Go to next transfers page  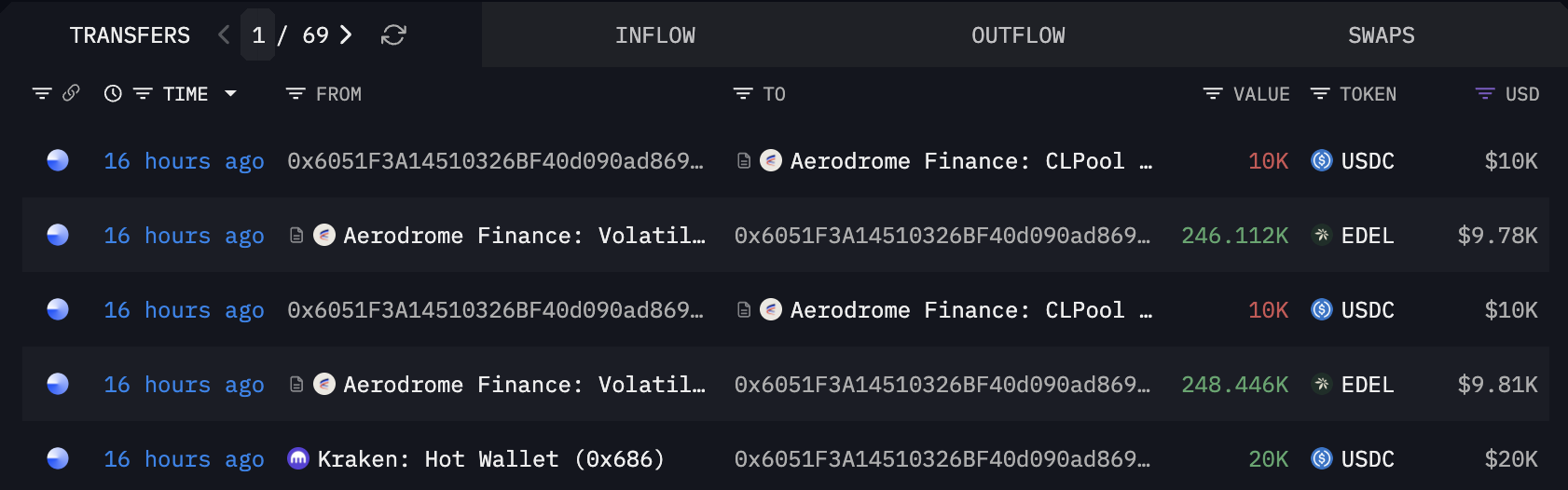(x=346, y=35)
